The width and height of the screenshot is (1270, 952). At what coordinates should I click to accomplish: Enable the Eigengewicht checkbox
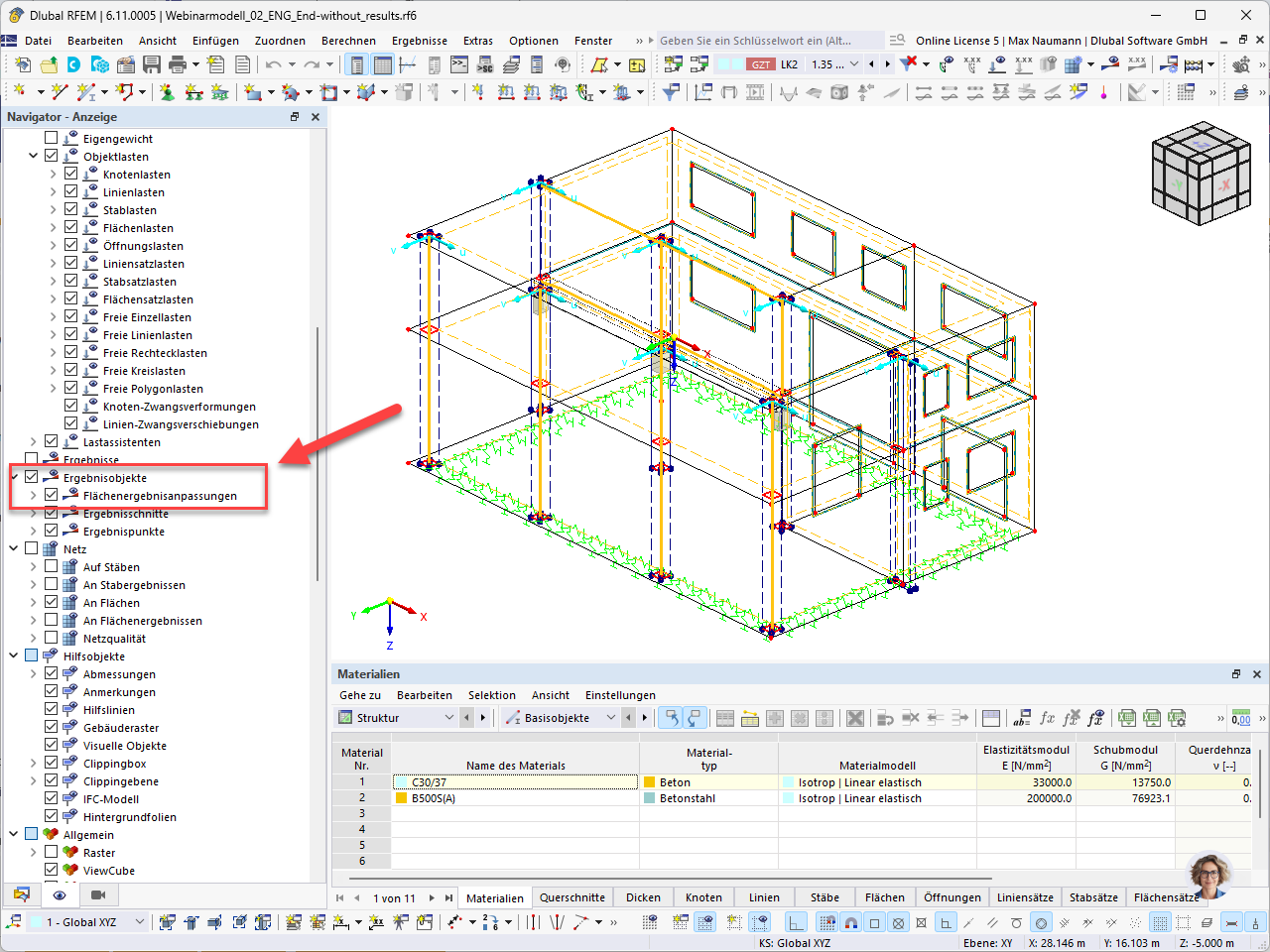click(50, 138)
